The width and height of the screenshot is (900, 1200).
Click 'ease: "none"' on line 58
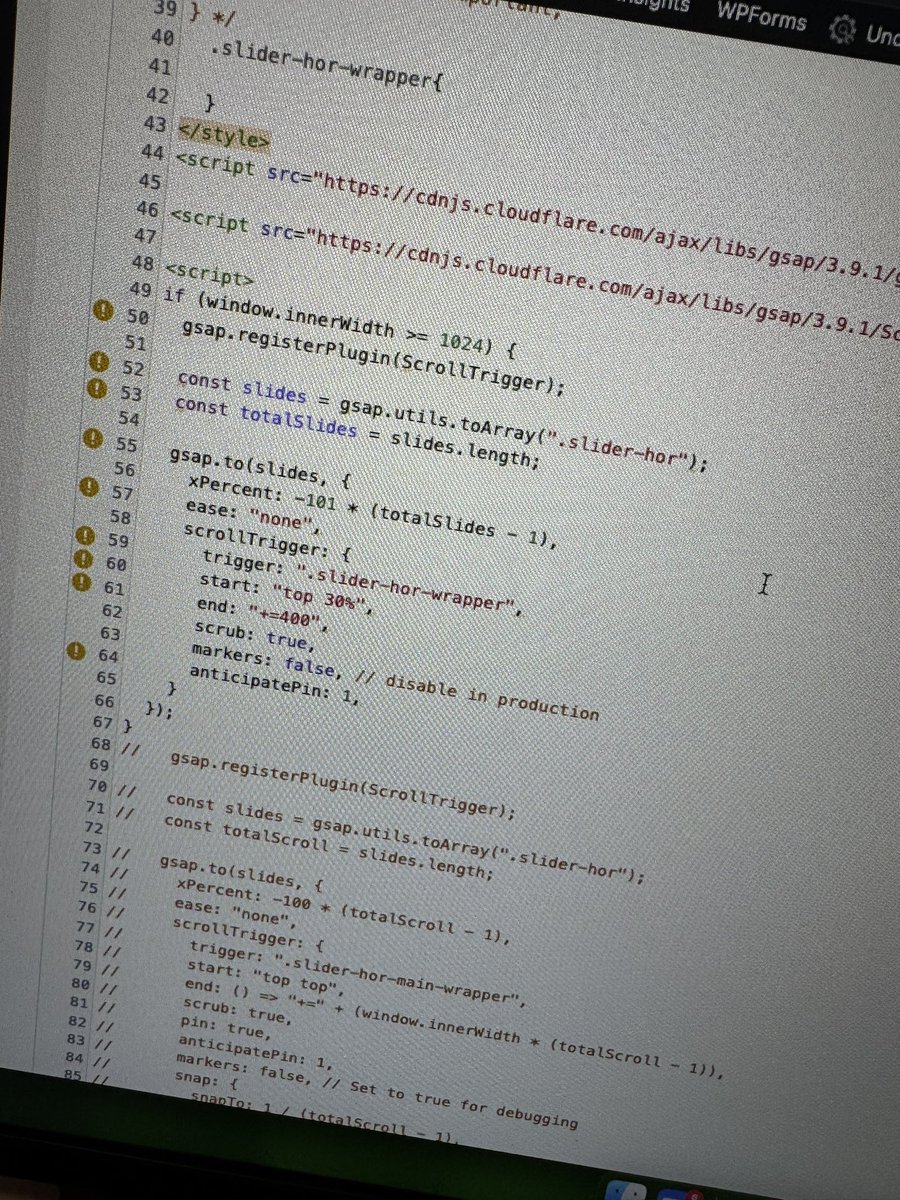click(x=250, y=514)
